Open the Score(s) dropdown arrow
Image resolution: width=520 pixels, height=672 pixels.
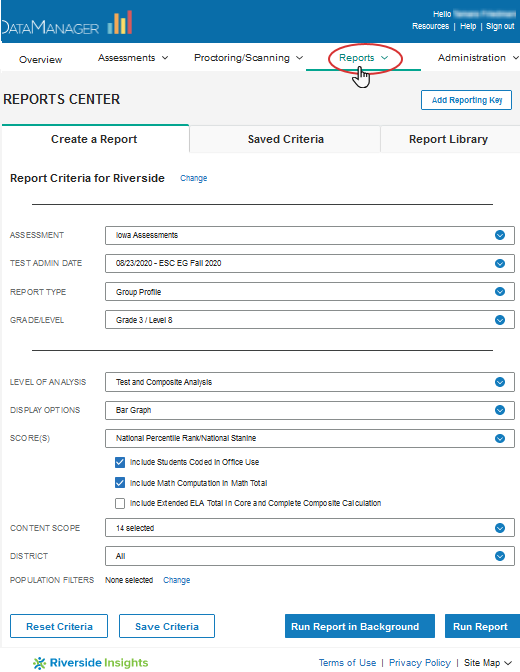(x=500, y=438)
